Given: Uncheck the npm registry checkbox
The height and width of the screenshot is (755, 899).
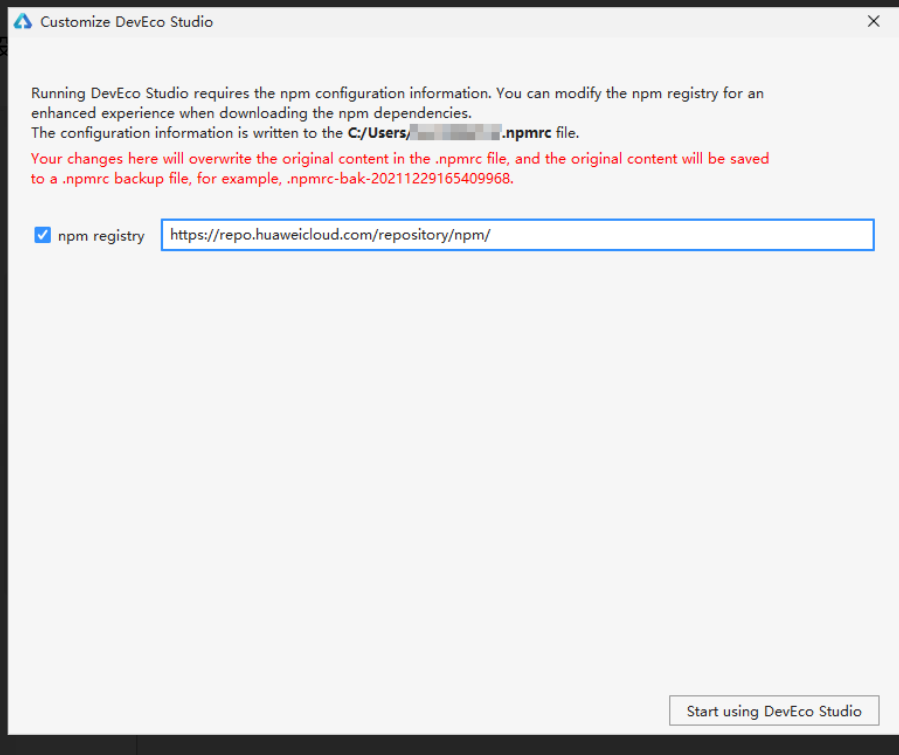Looking at the screenshot, I should coord(42,235).
